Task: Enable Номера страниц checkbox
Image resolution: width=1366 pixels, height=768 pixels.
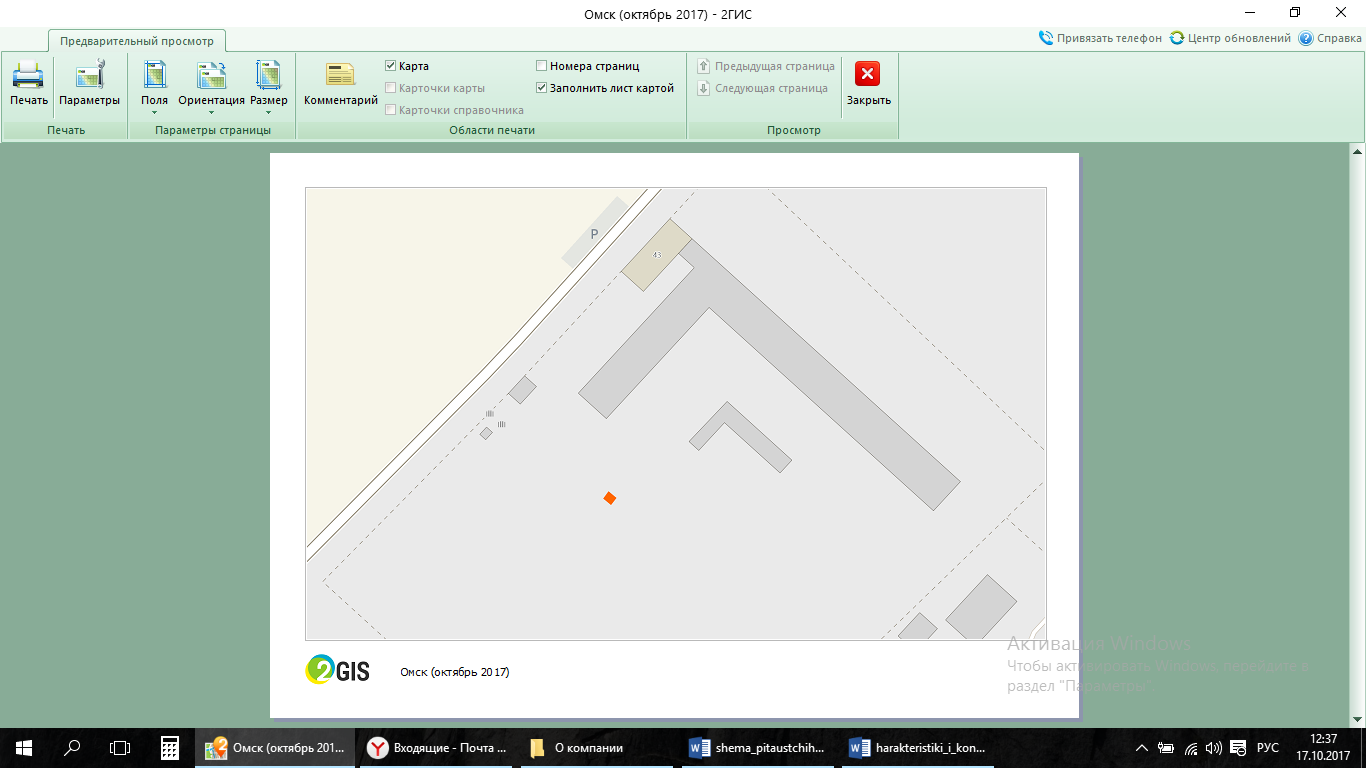Action: [x=542, y=66]
